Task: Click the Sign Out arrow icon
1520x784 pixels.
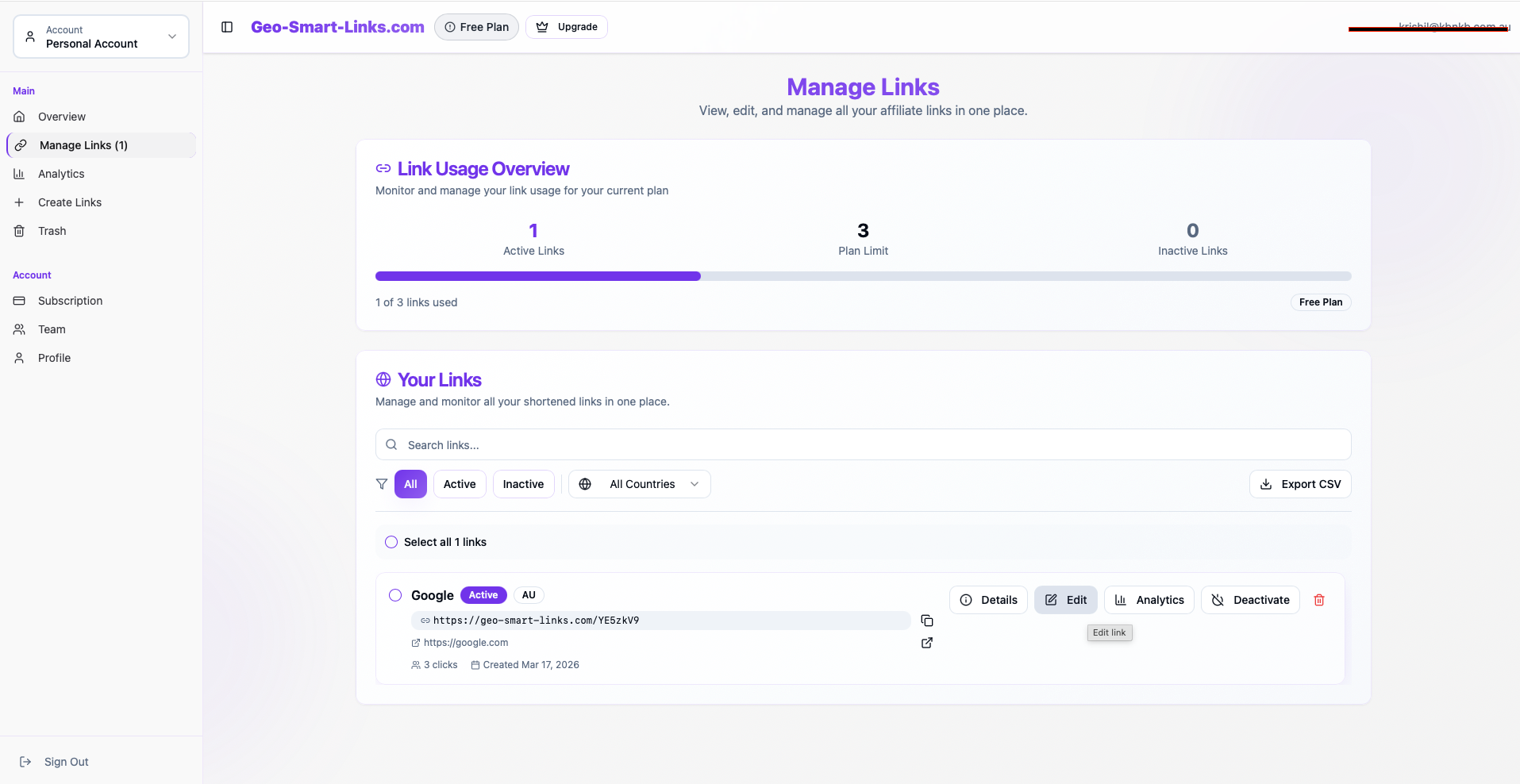Action: (x=25, y=762)
